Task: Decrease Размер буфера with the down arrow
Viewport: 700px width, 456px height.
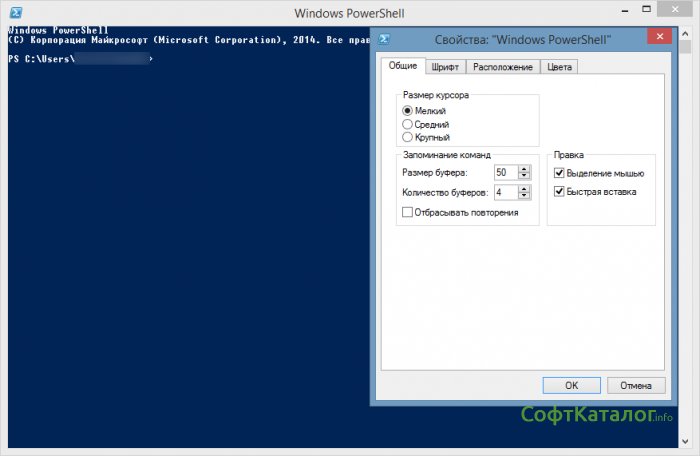Action: click(525, 176)
